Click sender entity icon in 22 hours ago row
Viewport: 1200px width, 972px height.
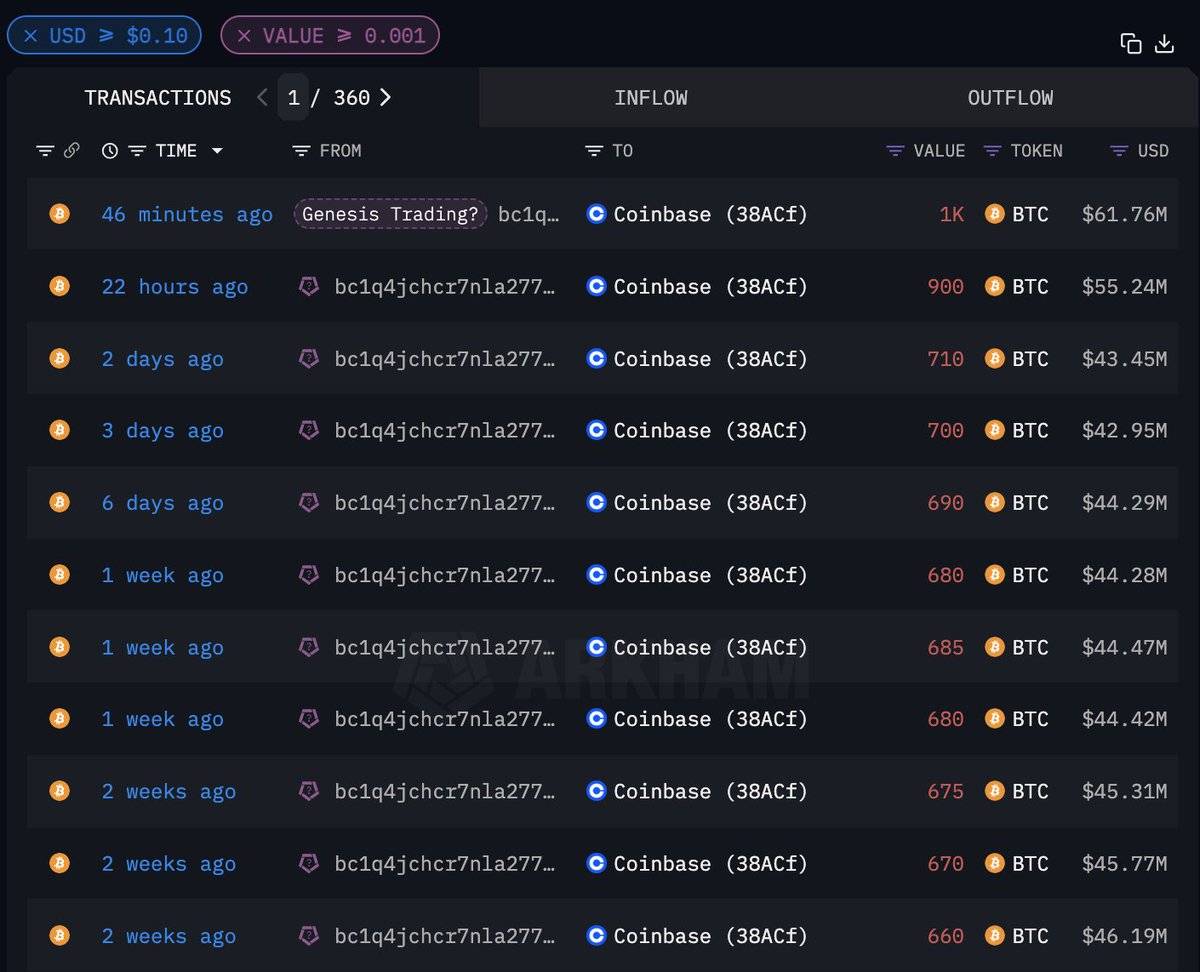pyautogui.click(x=309, y=286)
